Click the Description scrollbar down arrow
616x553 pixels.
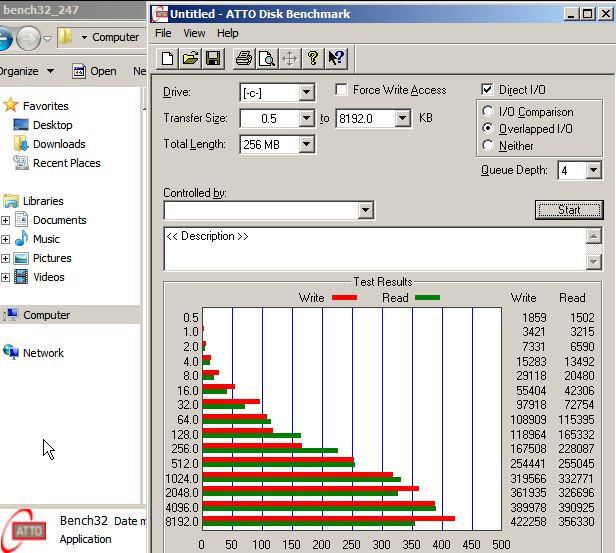pyautogui.click(x=594, y=262)
